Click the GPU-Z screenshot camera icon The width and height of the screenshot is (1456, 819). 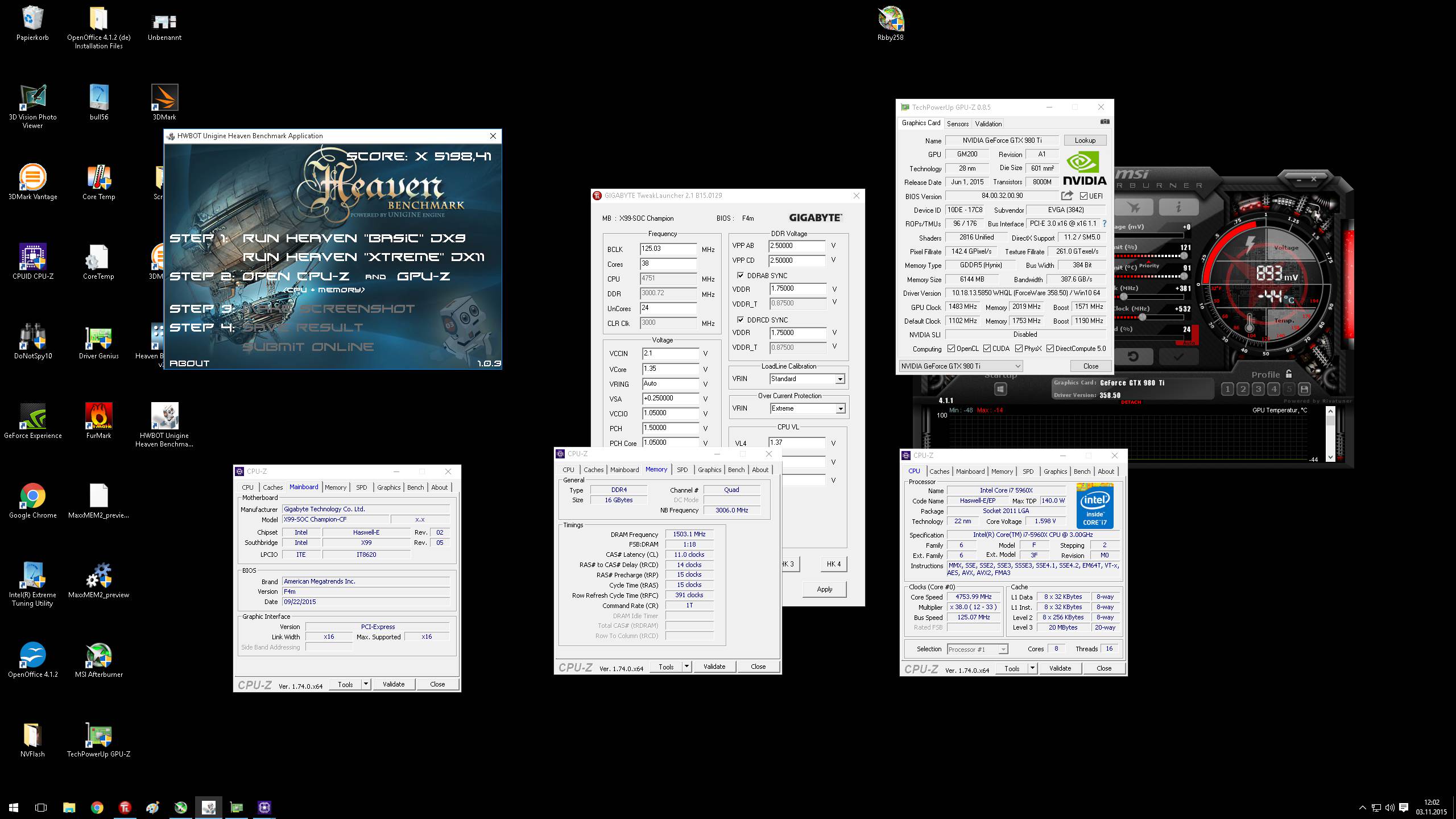click(1105, 122)
